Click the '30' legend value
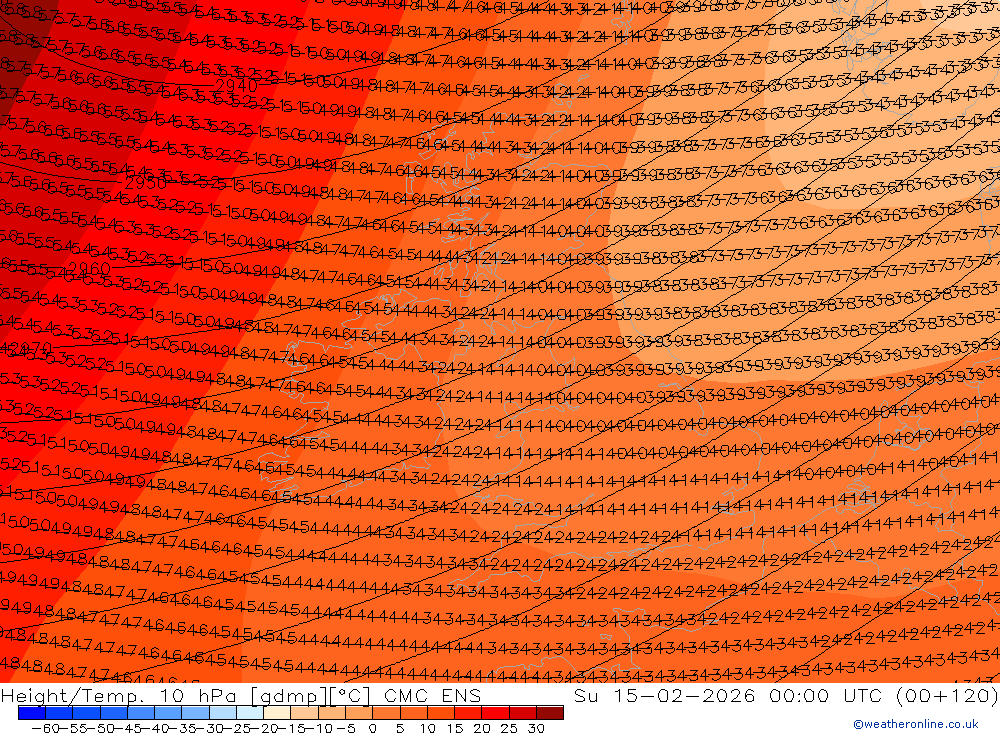Viewport: 1000px width, 733px height. pos(536,728)
